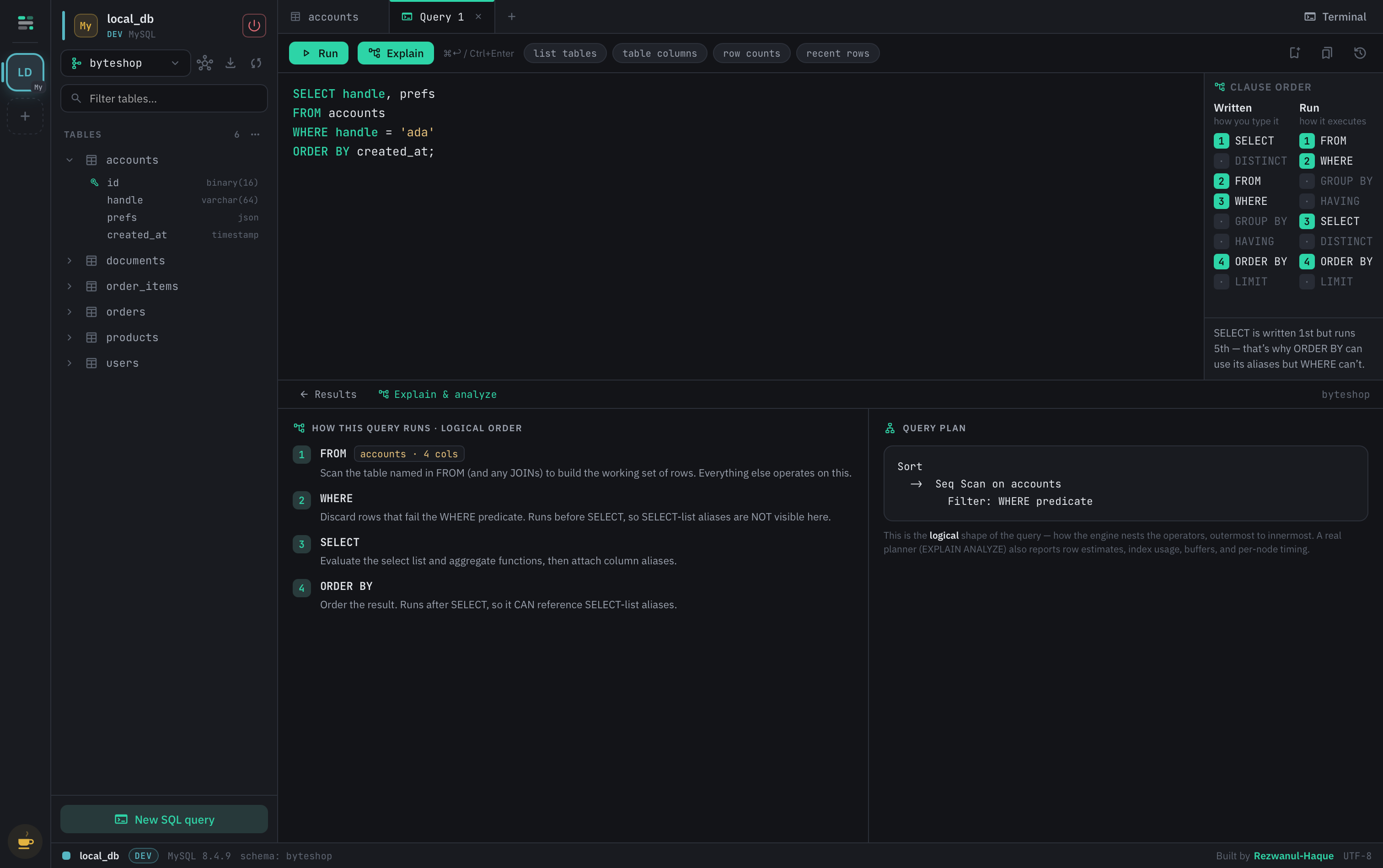
Task: Click the id primary key icon
Action: [94, 182]
